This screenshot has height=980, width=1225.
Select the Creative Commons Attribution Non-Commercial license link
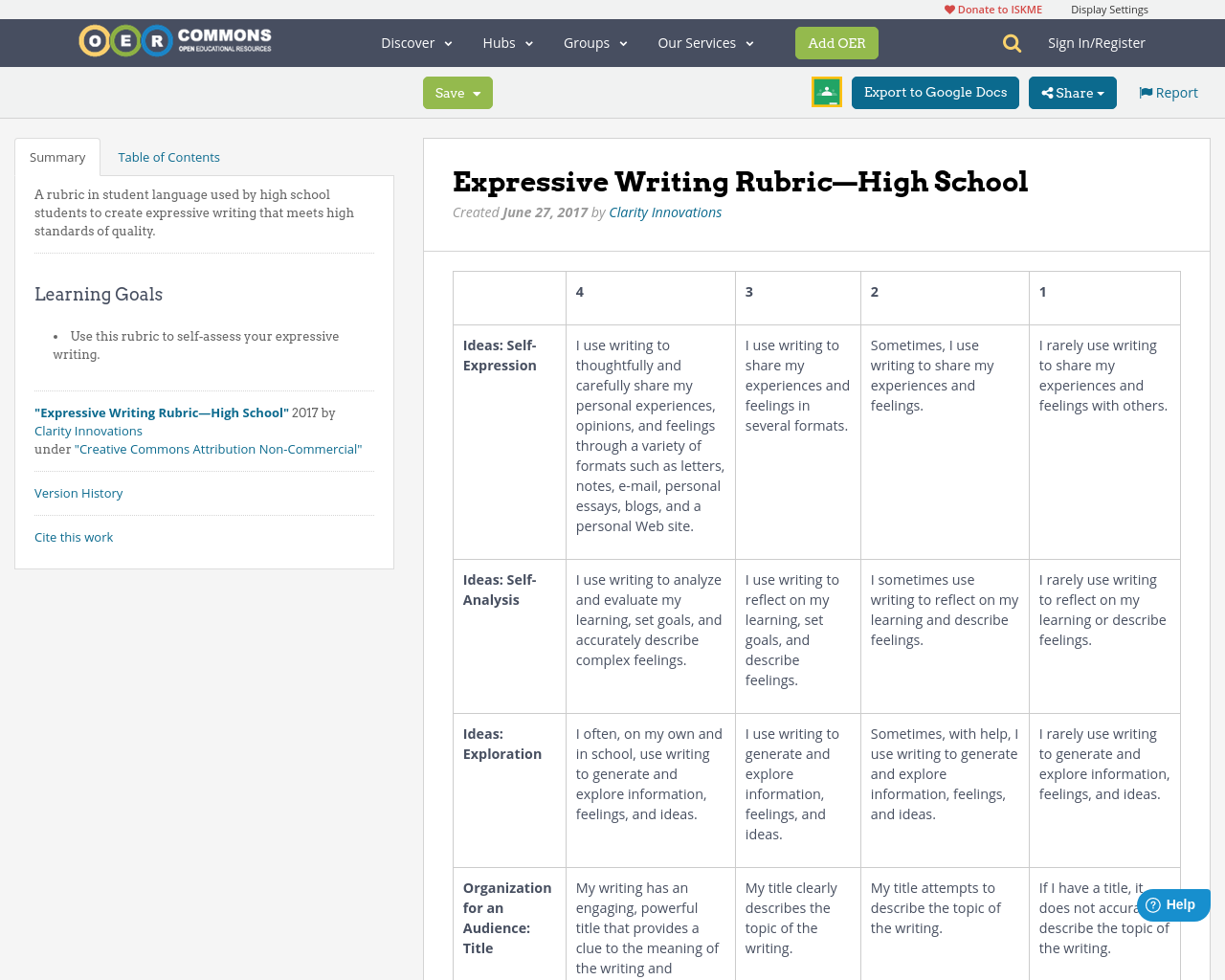coord(219,448)
